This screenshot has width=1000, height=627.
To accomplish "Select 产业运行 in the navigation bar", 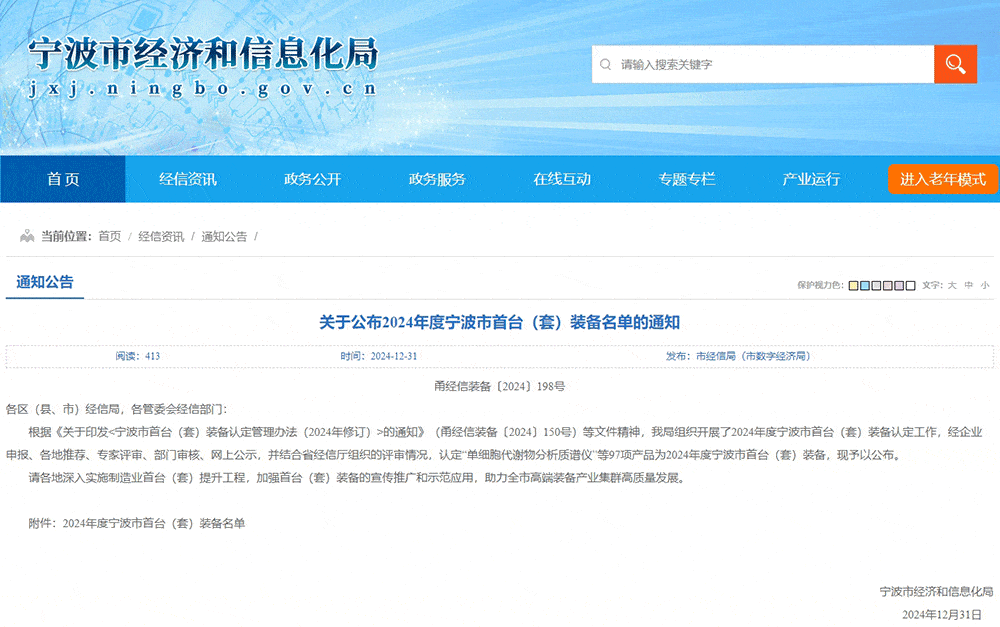I will pyautogui.click(x=810, y=179).
